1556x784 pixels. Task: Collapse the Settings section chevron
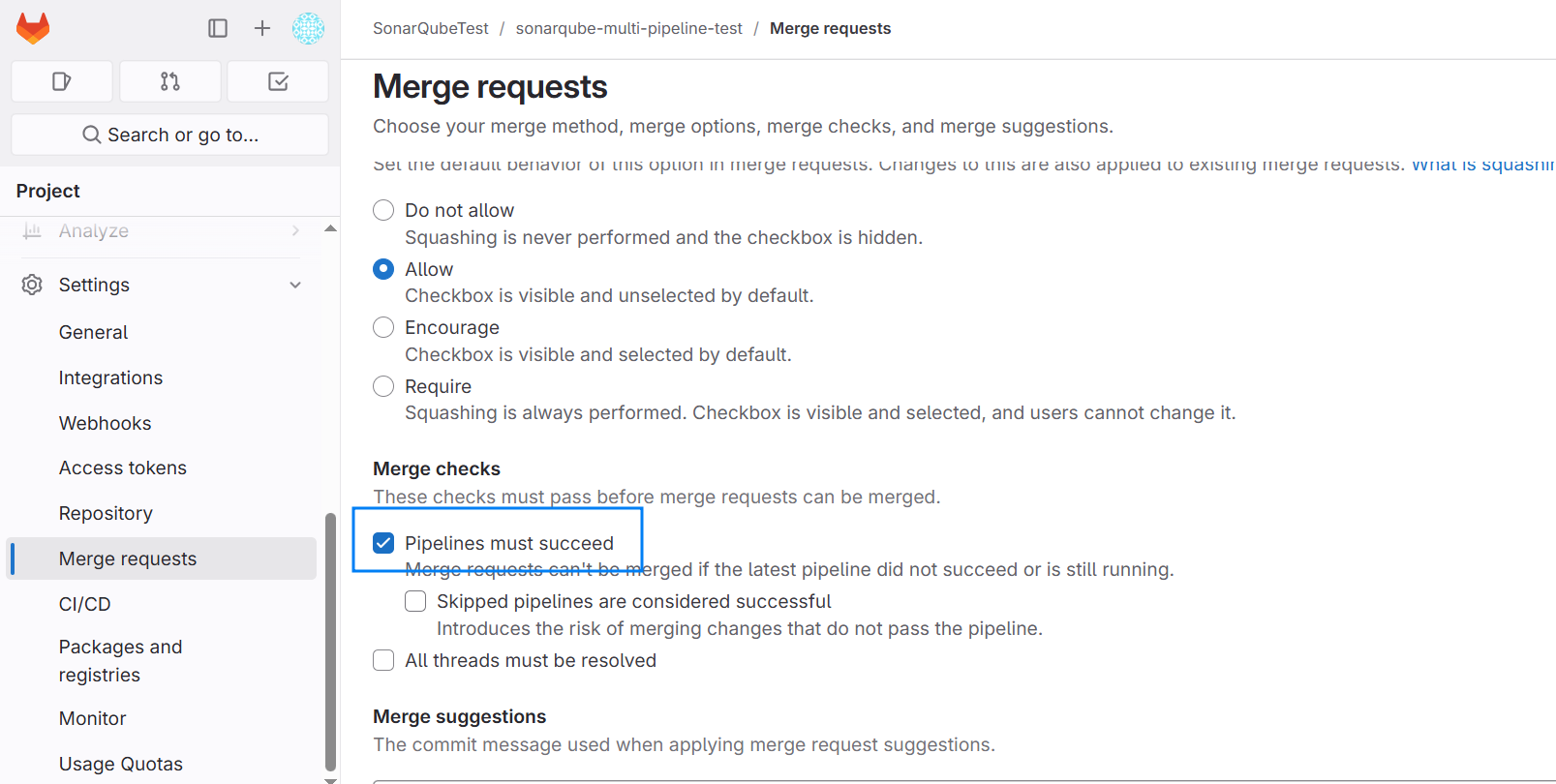295,285
